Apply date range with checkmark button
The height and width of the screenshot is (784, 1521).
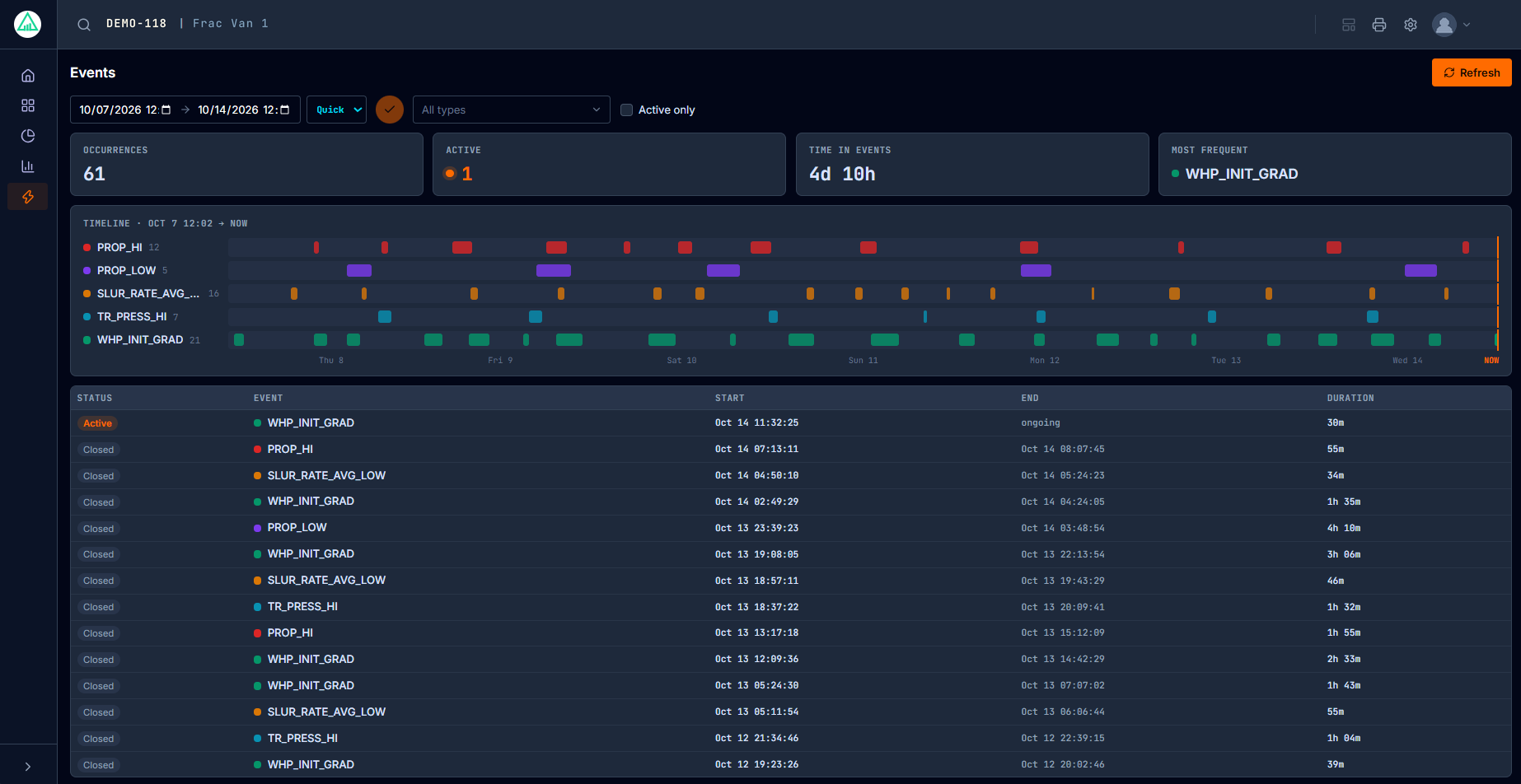coord(390,110)
